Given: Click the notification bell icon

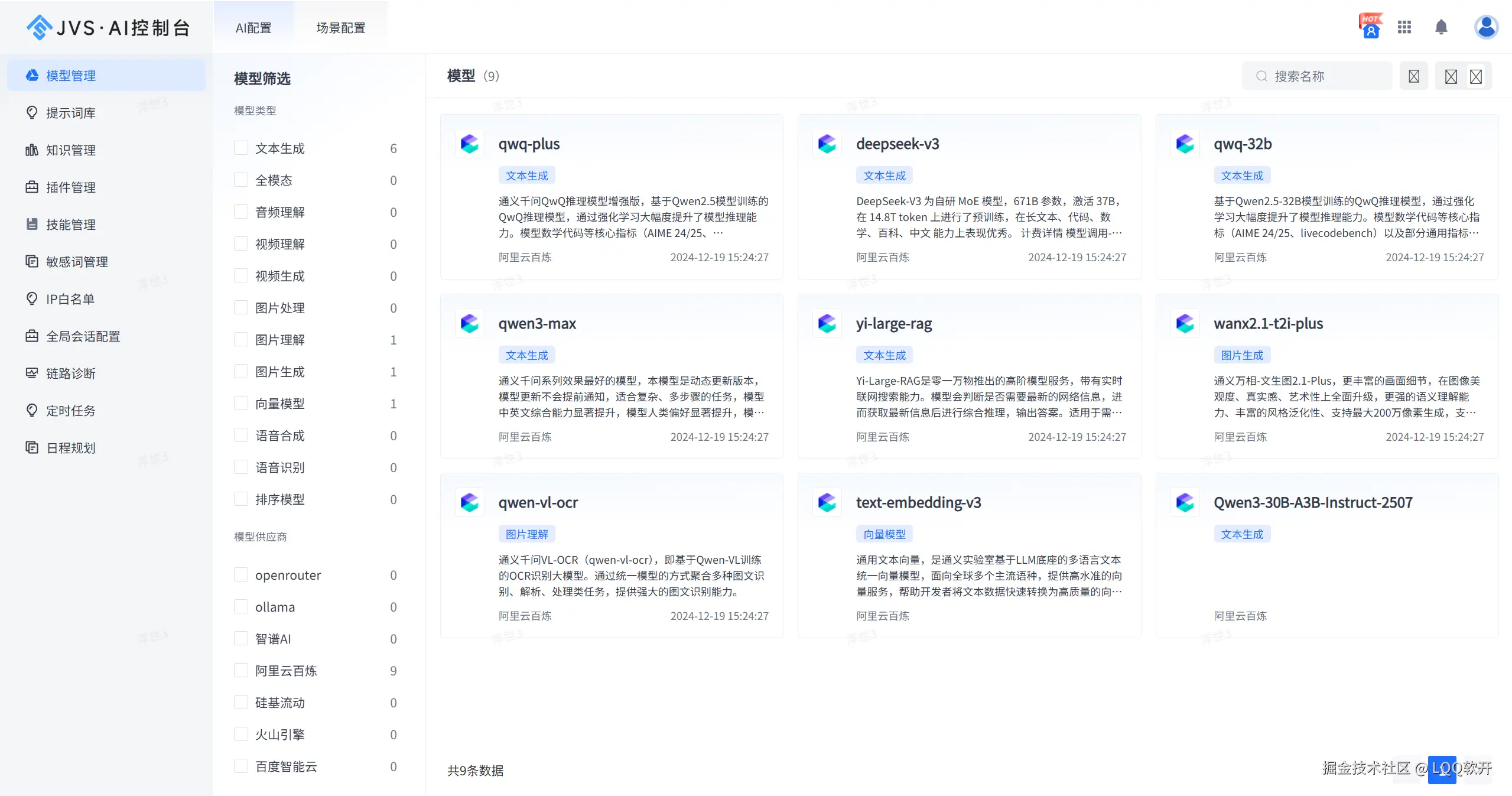Looking at the screenshot, I should click(x=1441, y=27).
